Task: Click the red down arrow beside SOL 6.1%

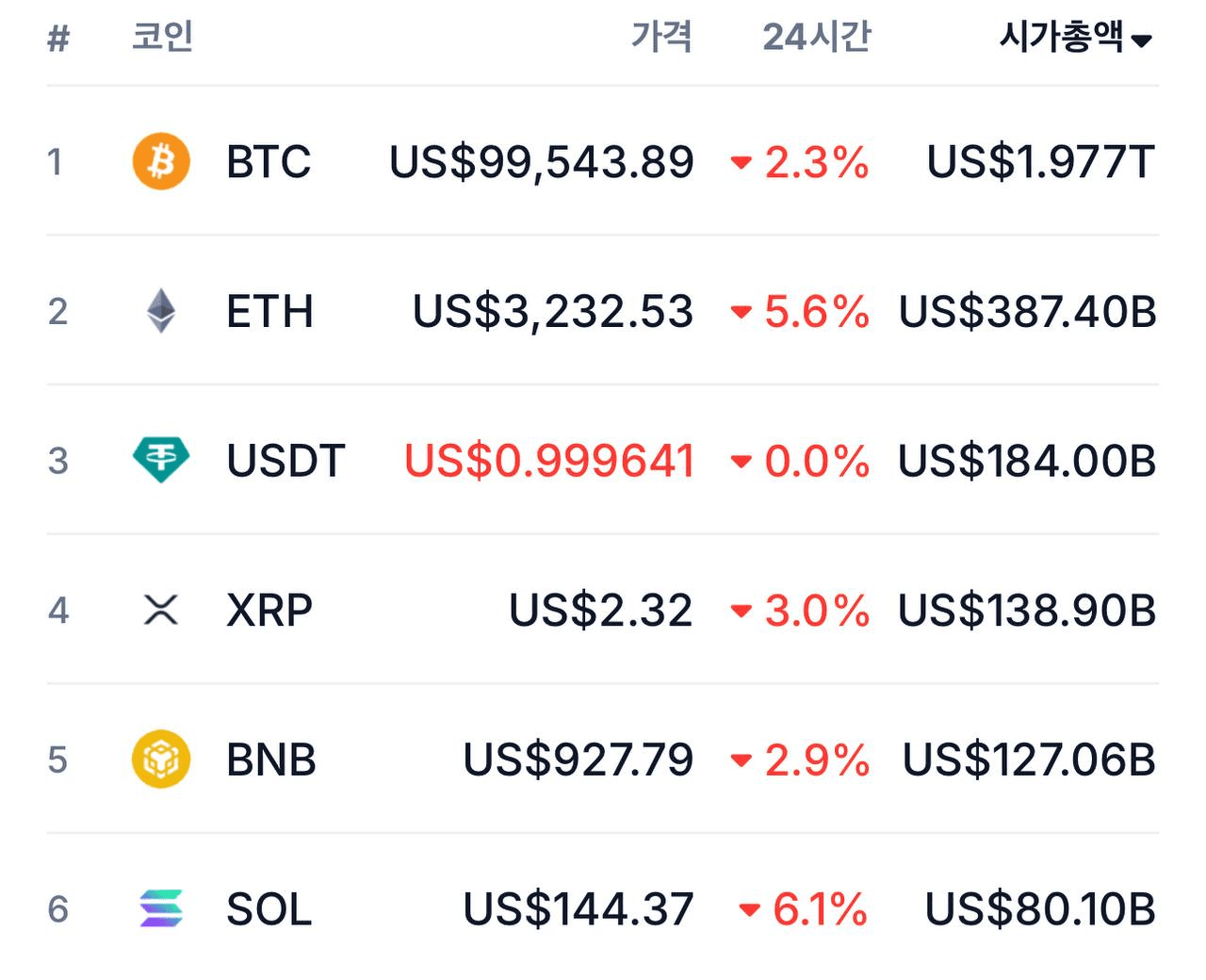Action: pos(749,910)
